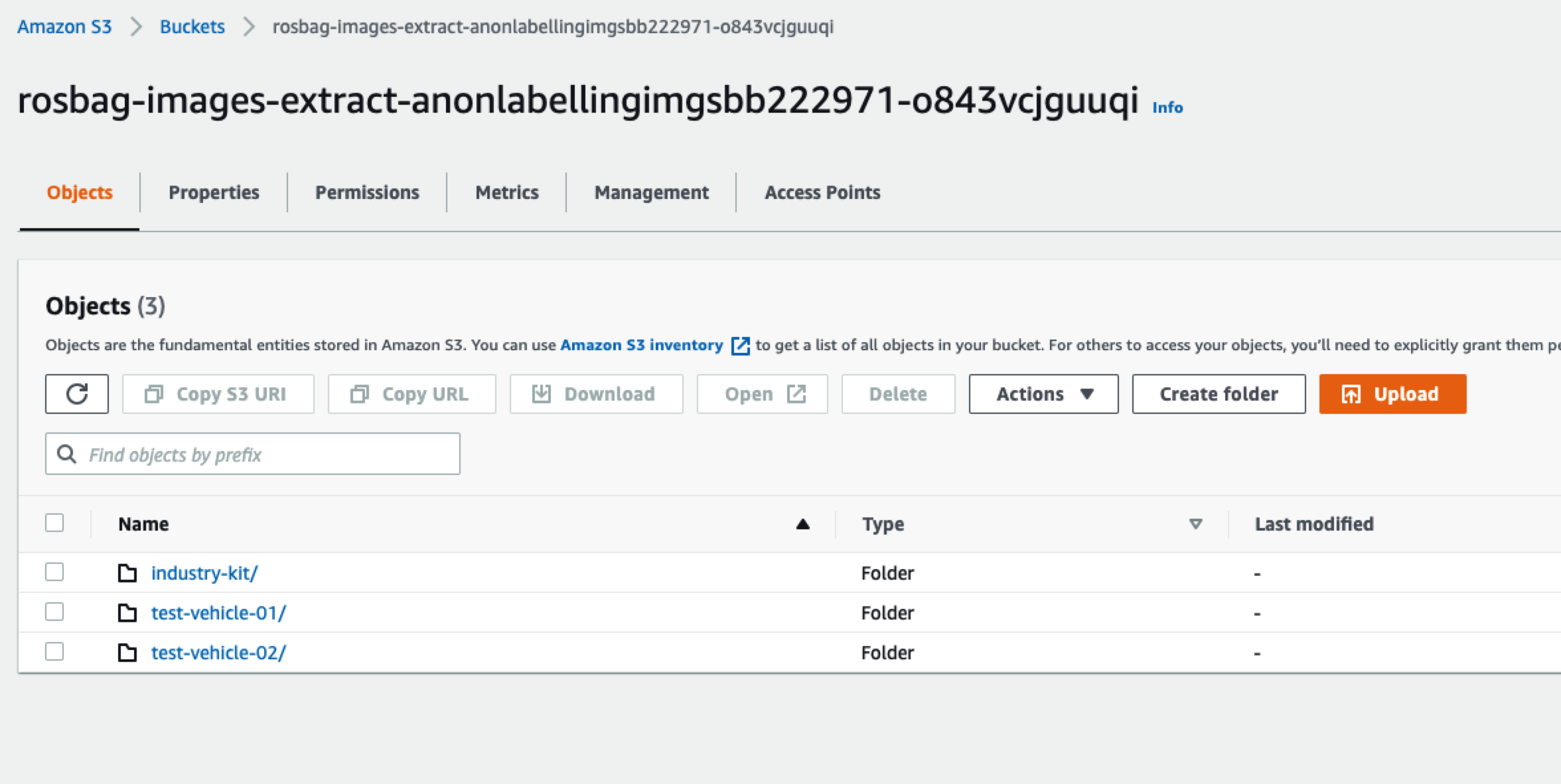Click the orange Upload button
1561x784 pixels.
pos(1393,394)
